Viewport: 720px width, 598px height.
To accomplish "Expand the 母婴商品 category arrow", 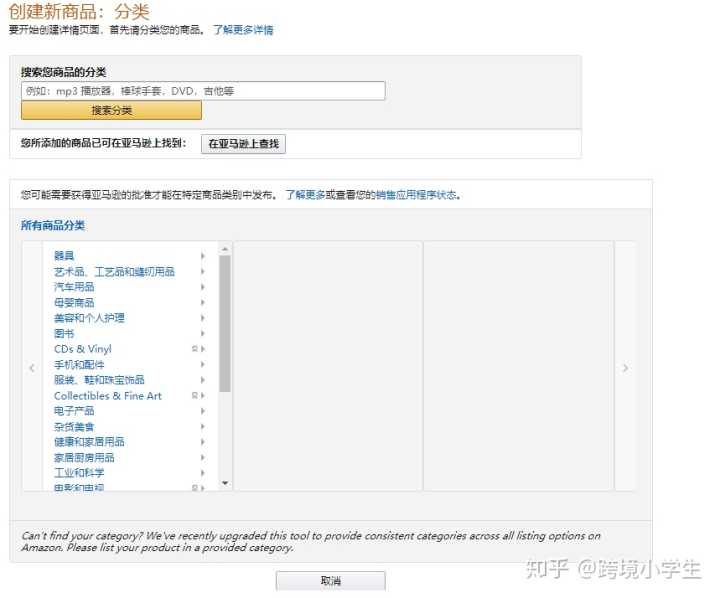I will coord(203,302).
